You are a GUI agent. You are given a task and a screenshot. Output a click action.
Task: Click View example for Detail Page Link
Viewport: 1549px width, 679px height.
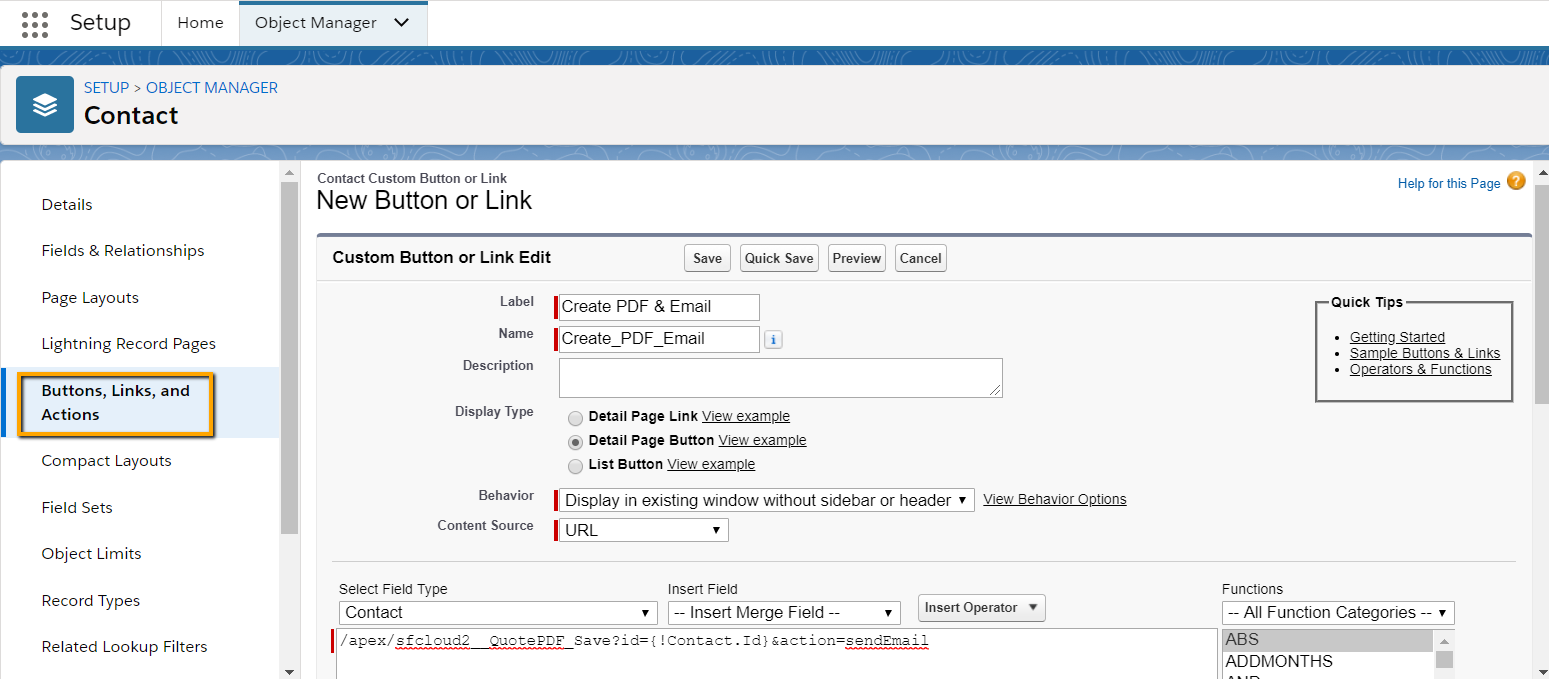746,416
